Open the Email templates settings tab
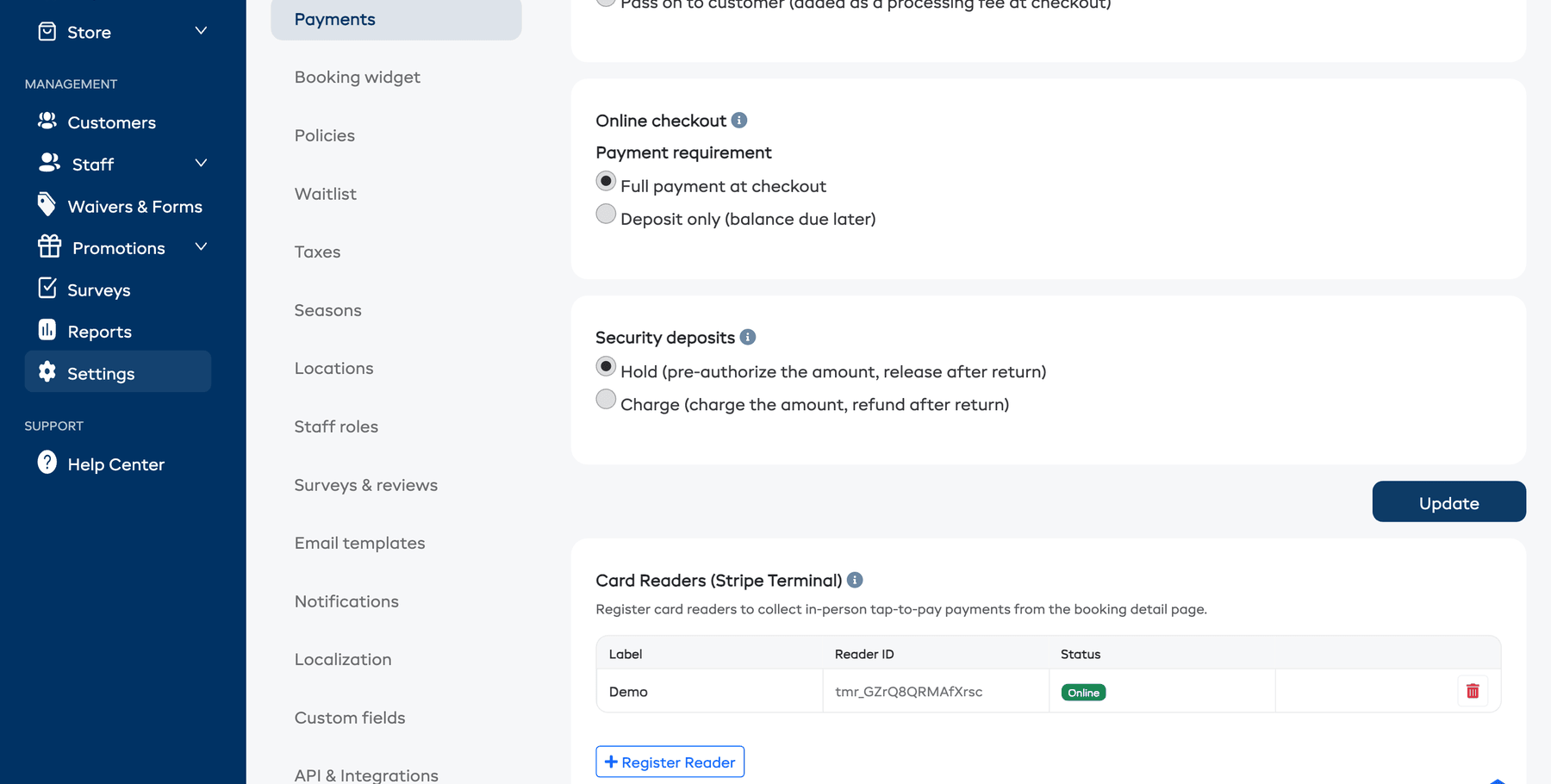The width and height of the screenshot is (1551, 784). (x=359, y=543)
